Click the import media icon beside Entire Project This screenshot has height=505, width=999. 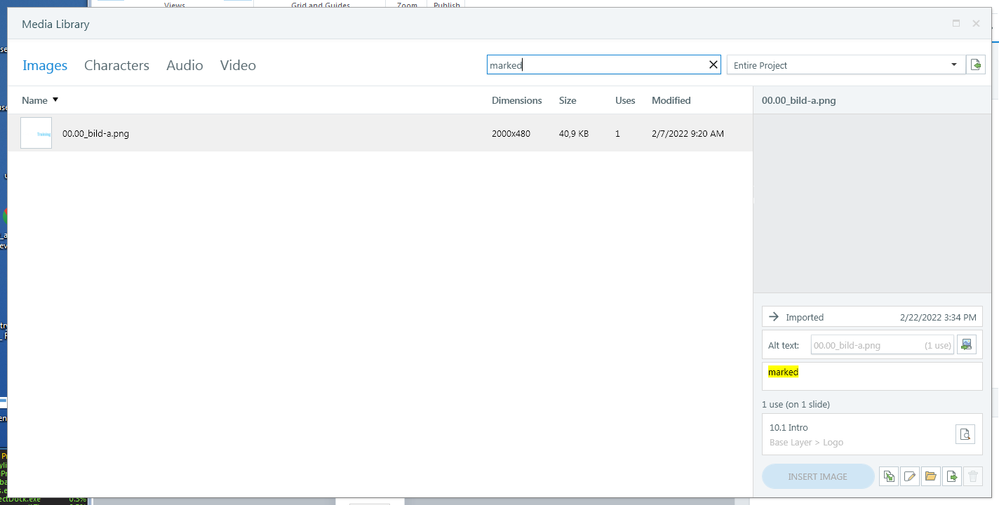tap(976, 65)
